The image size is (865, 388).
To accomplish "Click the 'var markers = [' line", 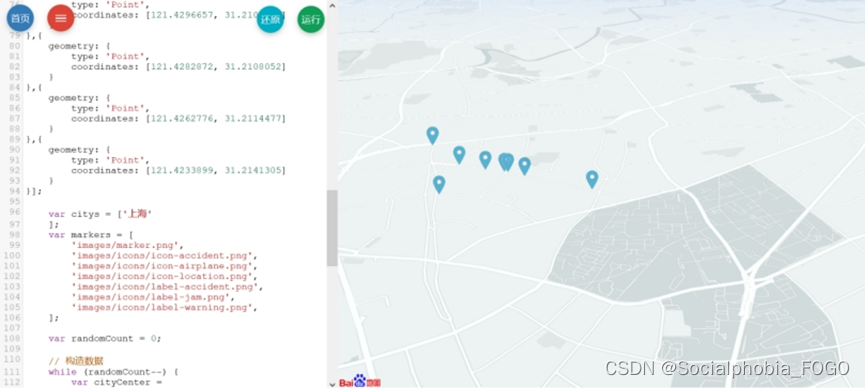I will coord(90,235).
